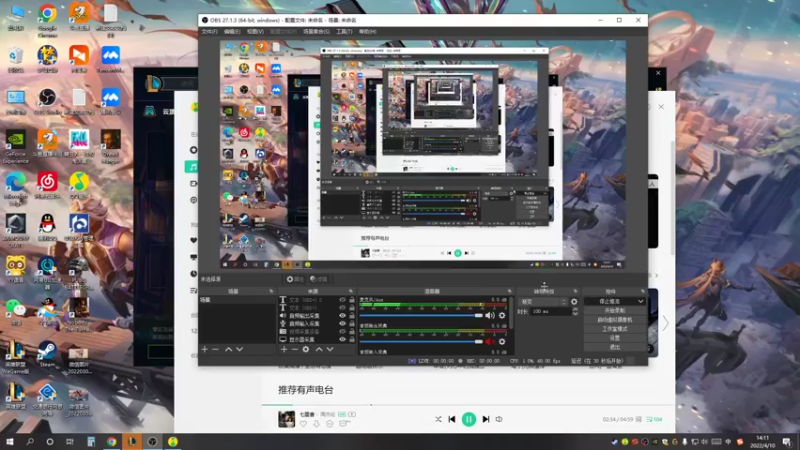Expand the stop streaming button dropdown arrow
Viewport: 800px width, 450px height.
click(x=640, y=302)
